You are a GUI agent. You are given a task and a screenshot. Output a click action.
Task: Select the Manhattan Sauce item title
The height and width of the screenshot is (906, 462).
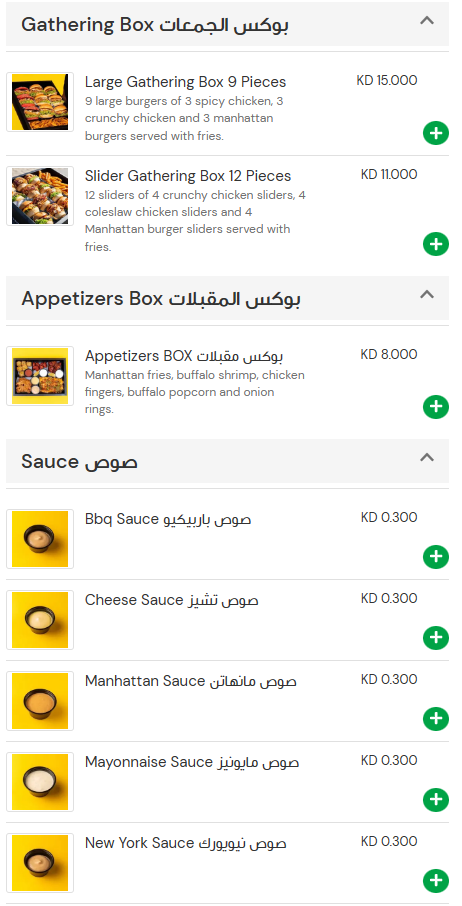click(x=191, y=681)
